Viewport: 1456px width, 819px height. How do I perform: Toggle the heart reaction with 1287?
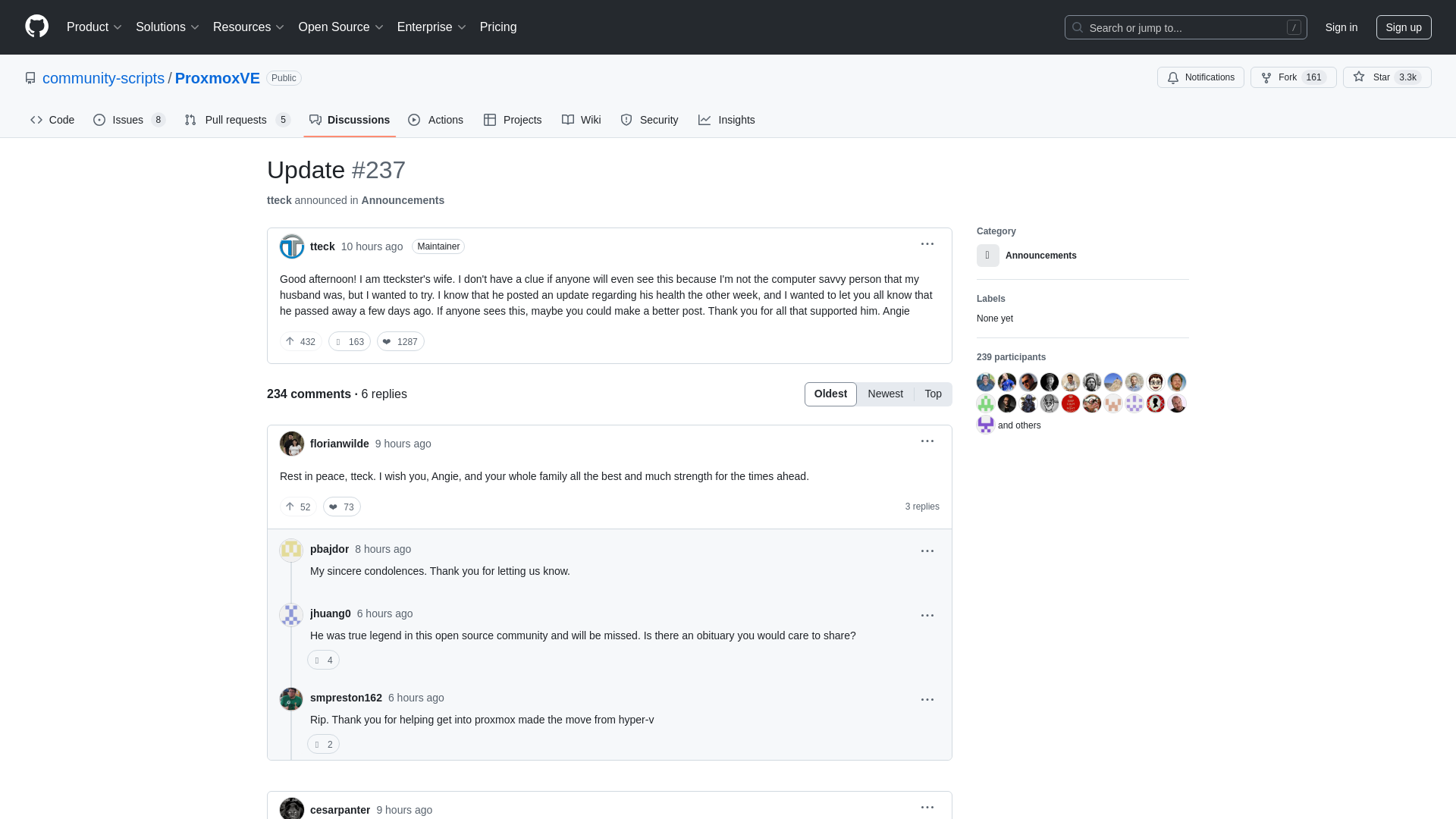(x=400, y=341)
